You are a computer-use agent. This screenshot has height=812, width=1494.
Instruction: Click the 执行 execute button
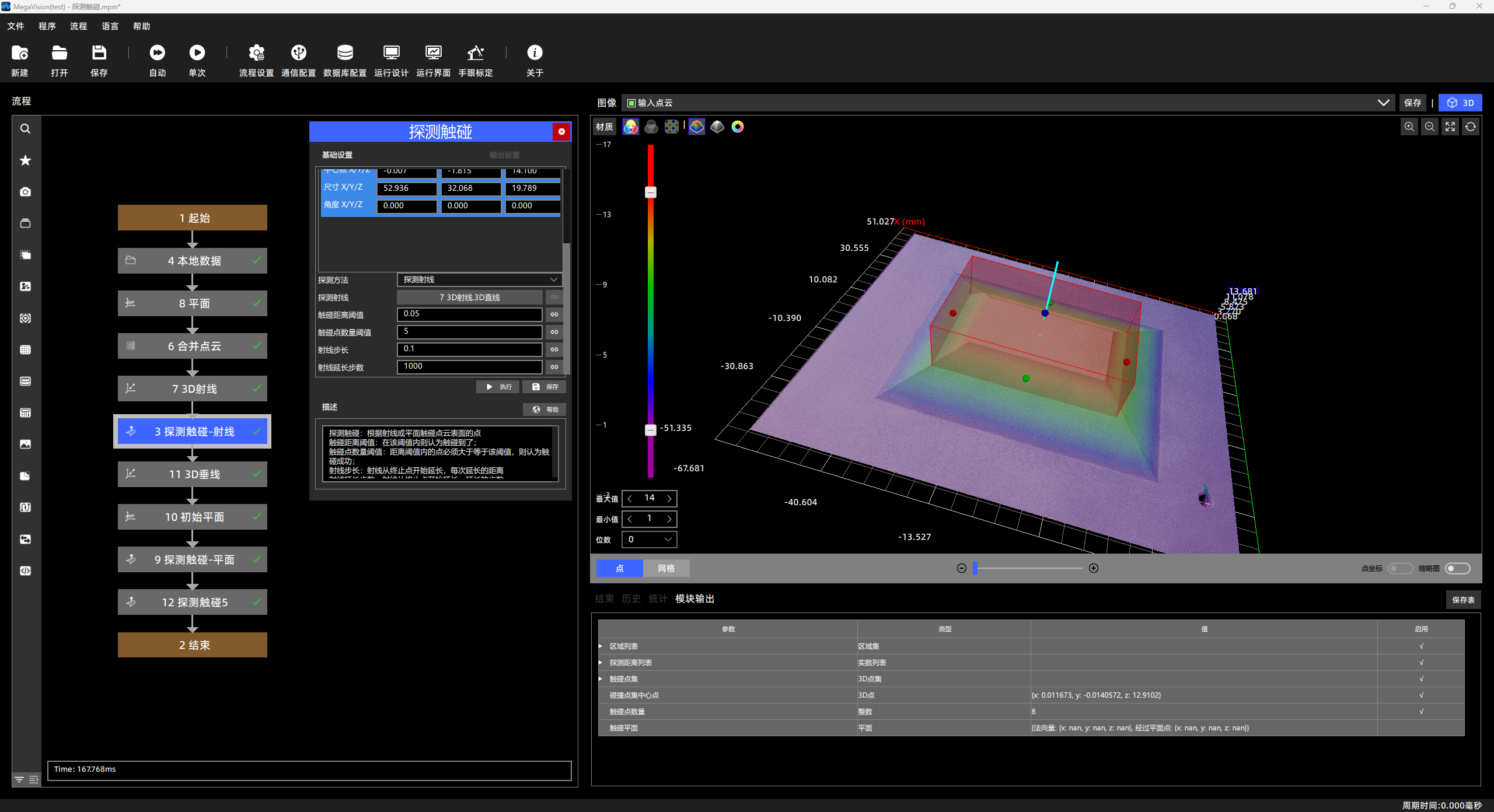498,387
